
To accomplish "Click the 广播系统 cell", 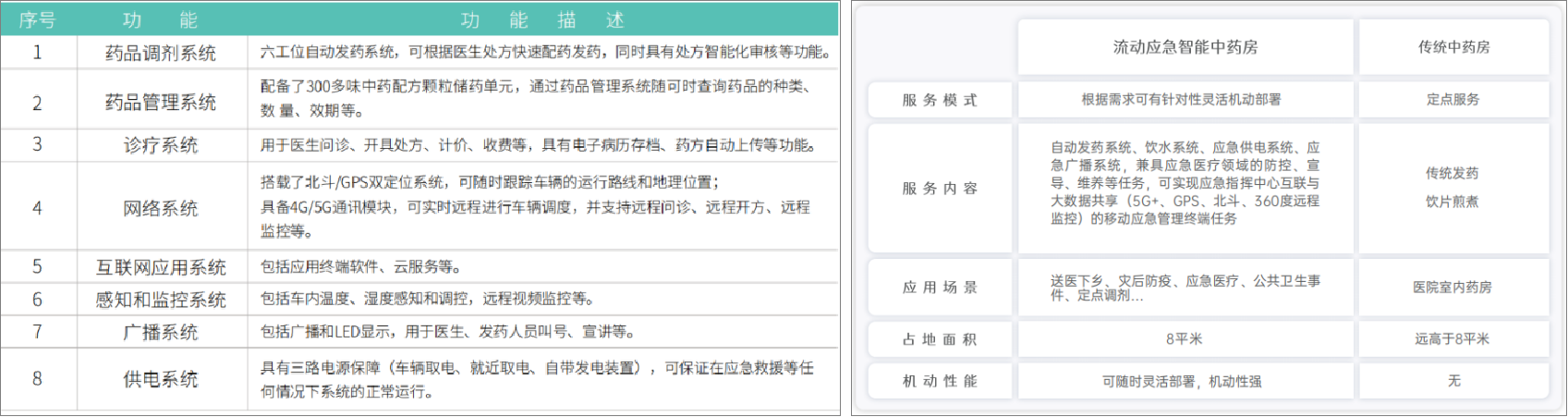I will coord(161,332).
